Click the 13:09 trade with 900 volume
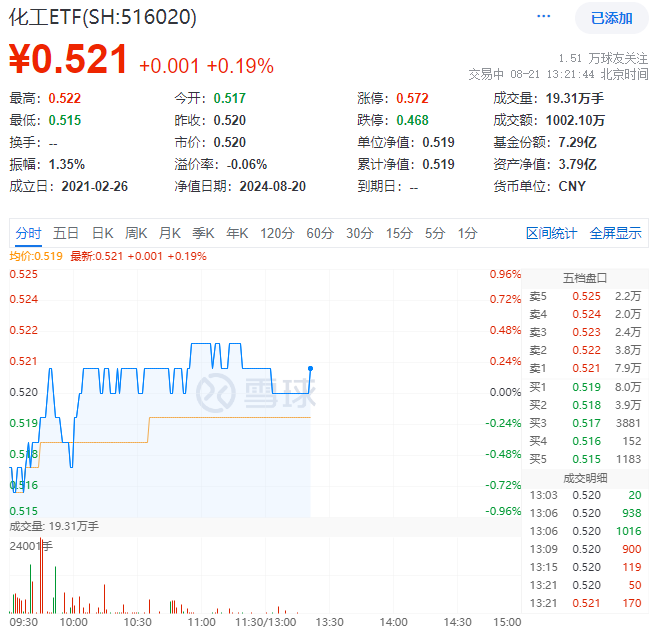Image resolution: width=655 pixels, height=634 pixels. [585, 549]
